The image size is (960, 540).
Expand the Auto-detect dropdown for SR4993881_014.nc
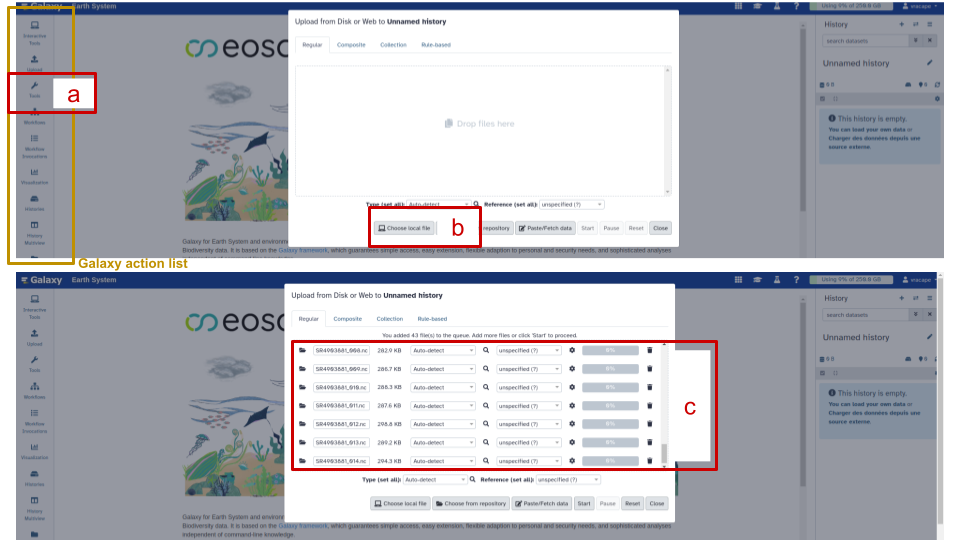click(442, 461)
